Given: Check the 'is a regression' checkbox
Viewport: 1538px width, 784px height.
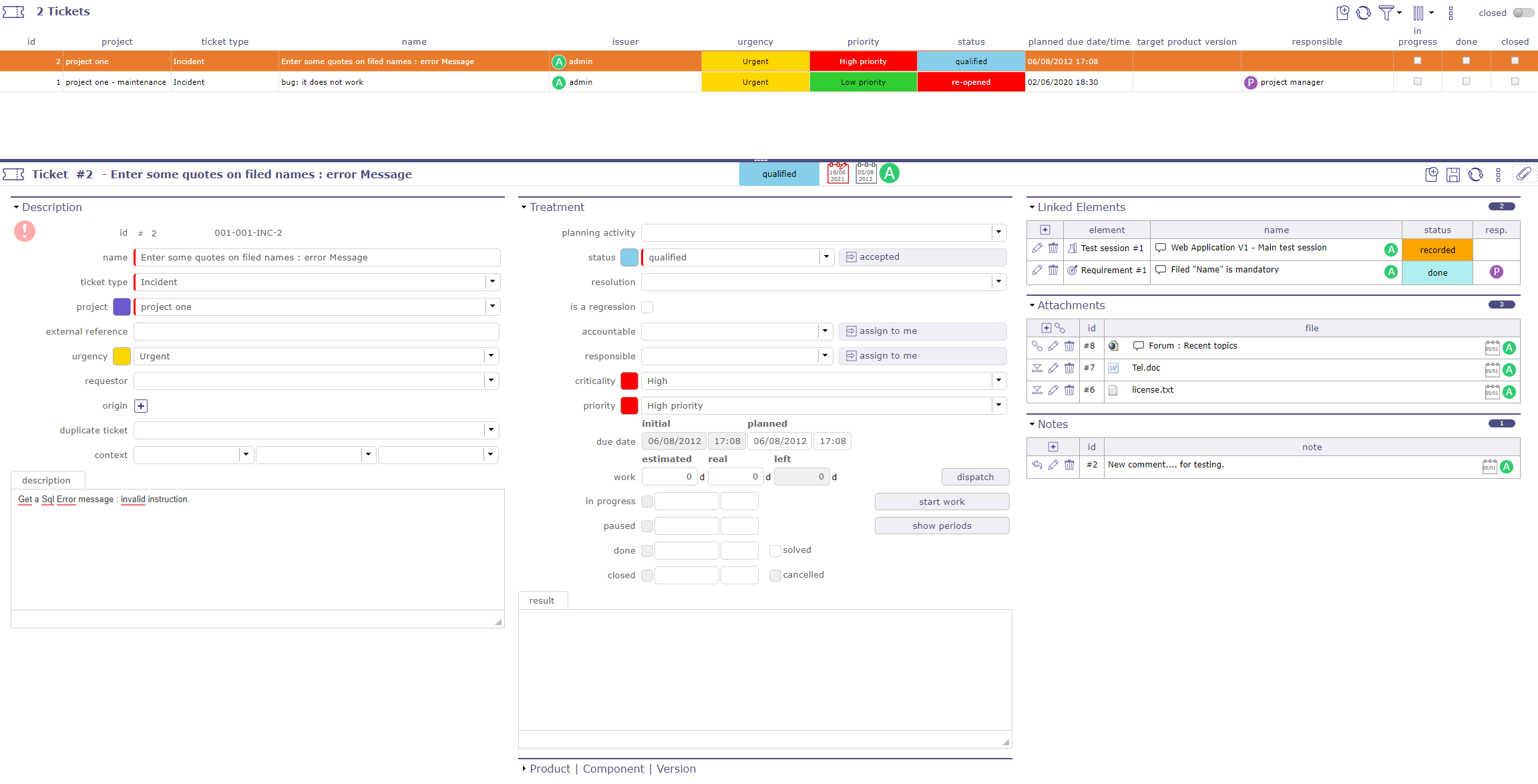Looking at the screenshot, I should [647, 307].
